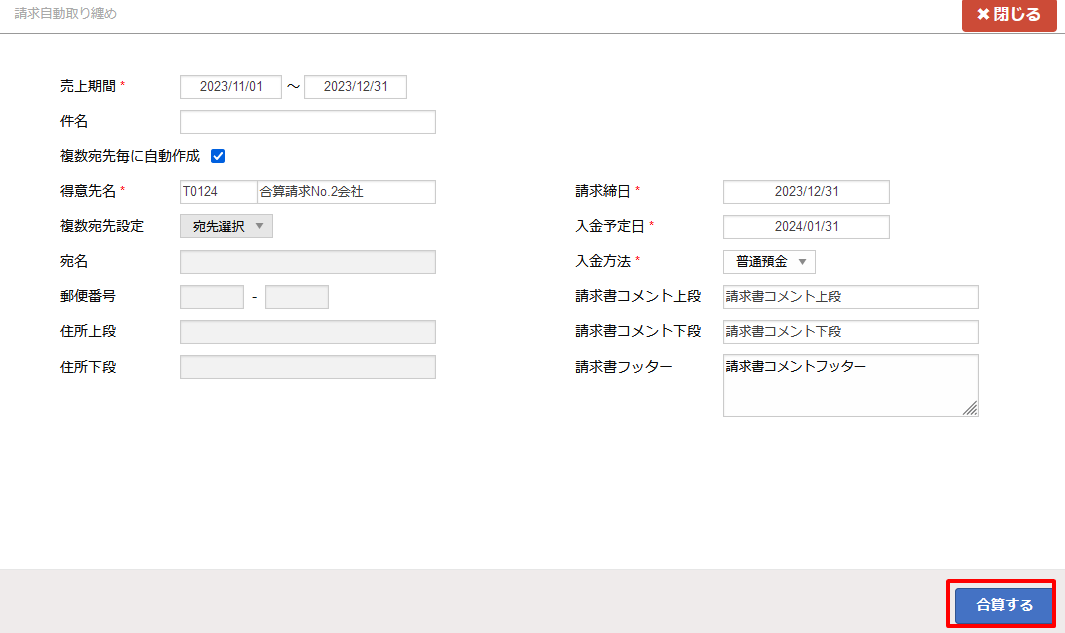1065x633 pixels.
Task: Click the 請求書コメント下段 comment field
Action: pos(850,331)
